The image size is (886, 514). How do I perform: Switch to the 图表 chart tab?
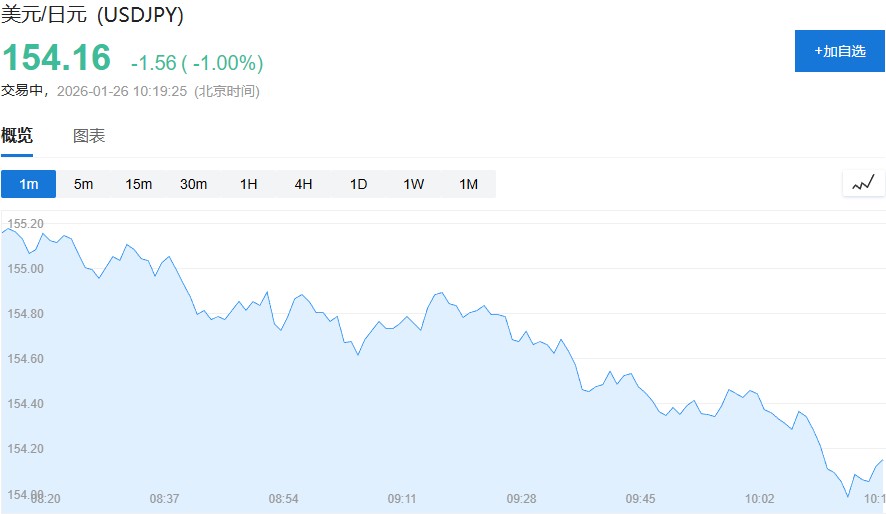tap(89, 136)
